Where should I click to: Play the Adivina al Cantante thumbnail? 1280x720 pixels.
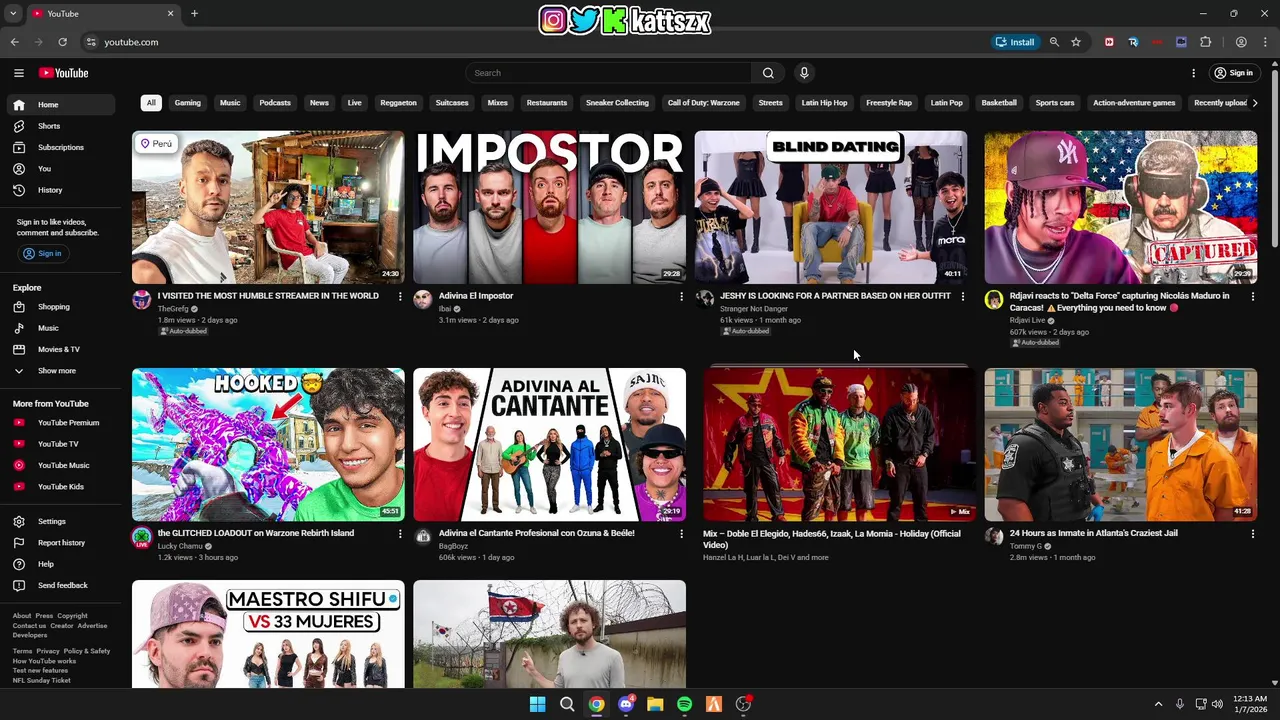coord(549,444)
